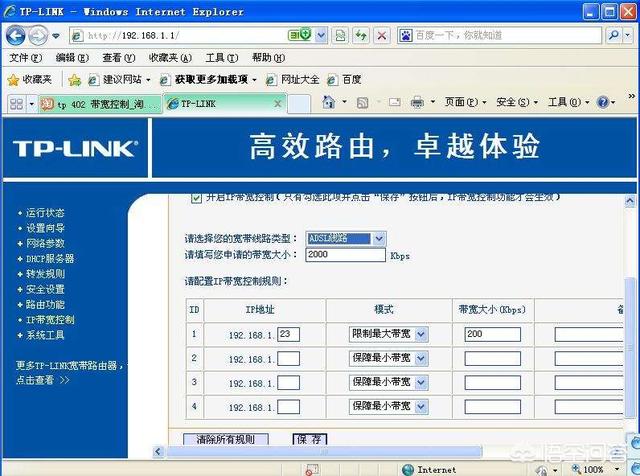Open DHCP服务器 in the sidebar
Viewport: 640px width, 476px height.
(49, 258)
